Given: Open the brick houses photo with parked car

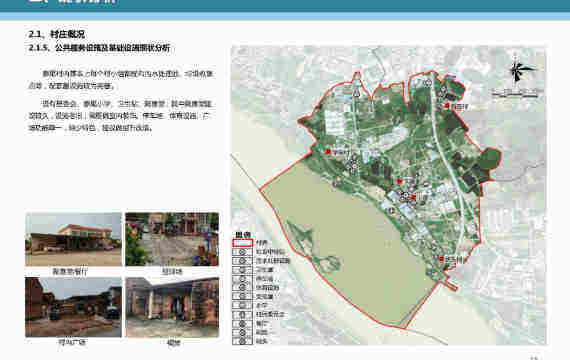Looking at the screenshot, I should click(x=73, y=307).
